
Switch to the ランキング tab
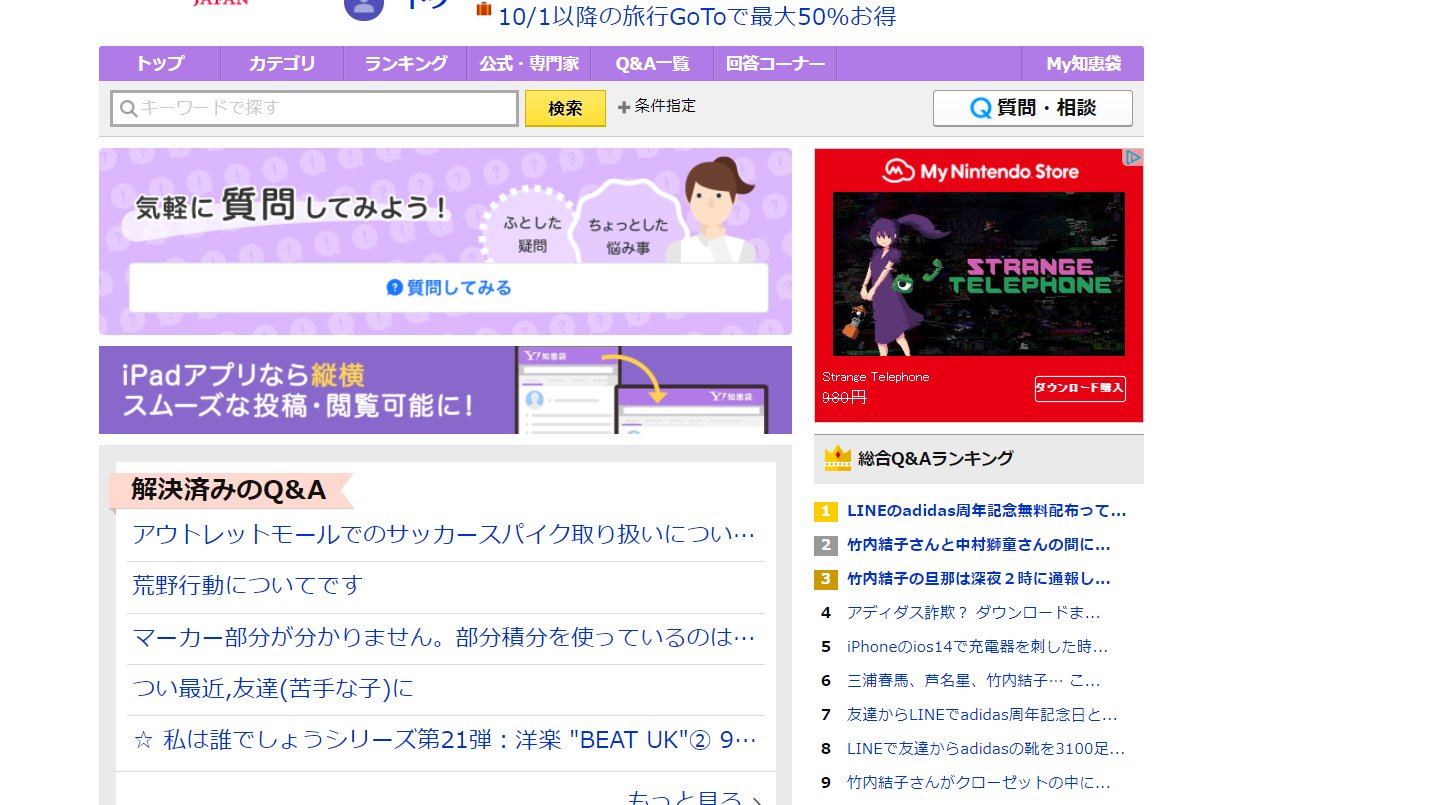coord(405,64)
